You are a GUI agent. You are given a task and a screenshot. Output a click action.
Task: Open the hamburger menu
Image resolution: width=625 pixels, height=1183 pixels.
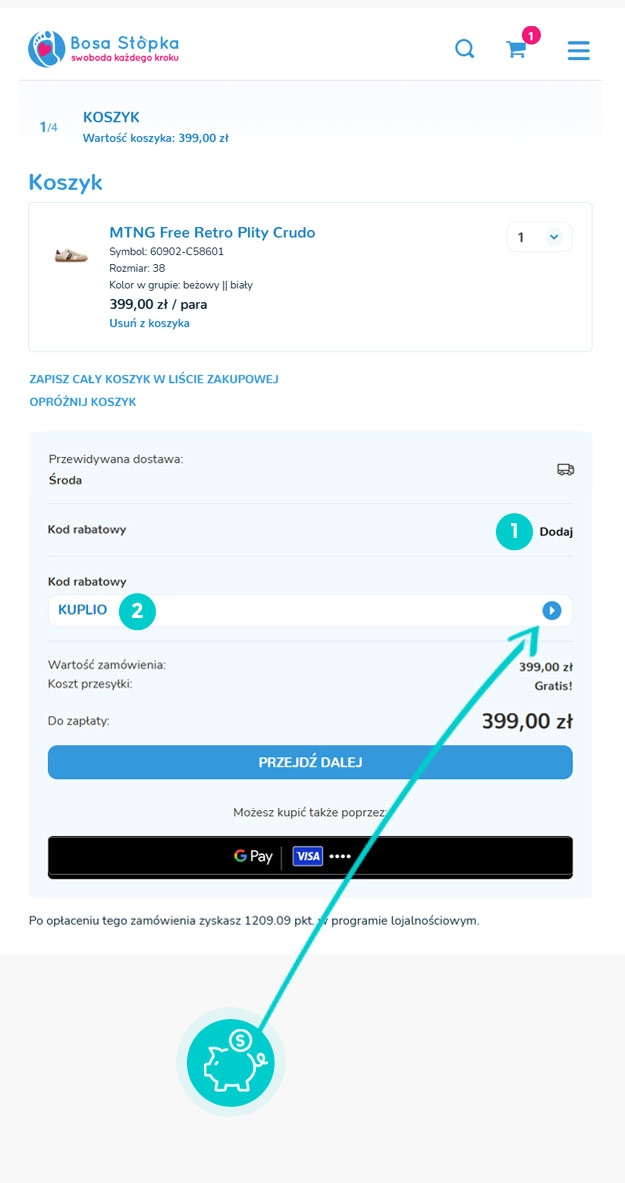tap(578, 50)
